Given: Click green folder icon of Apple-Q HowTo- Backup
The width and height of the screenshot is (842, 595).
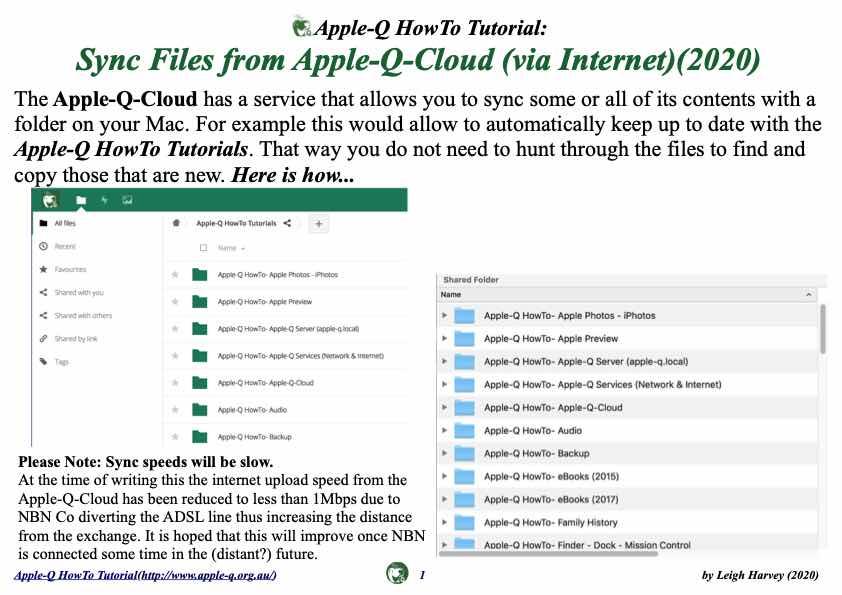Looking at the screenshot, I should [200, 436].
